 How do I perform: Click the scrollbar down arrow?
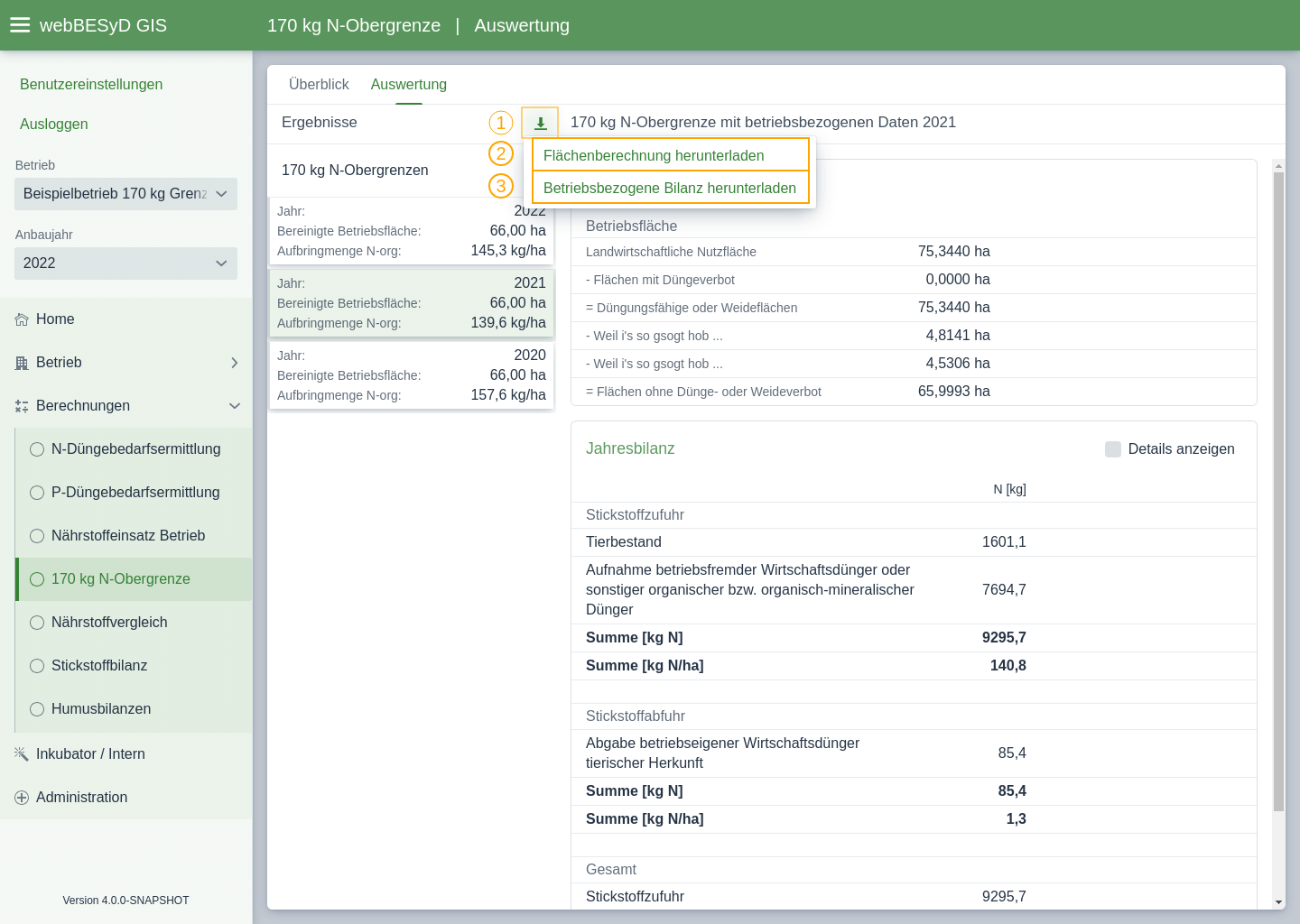(1278, 902)
